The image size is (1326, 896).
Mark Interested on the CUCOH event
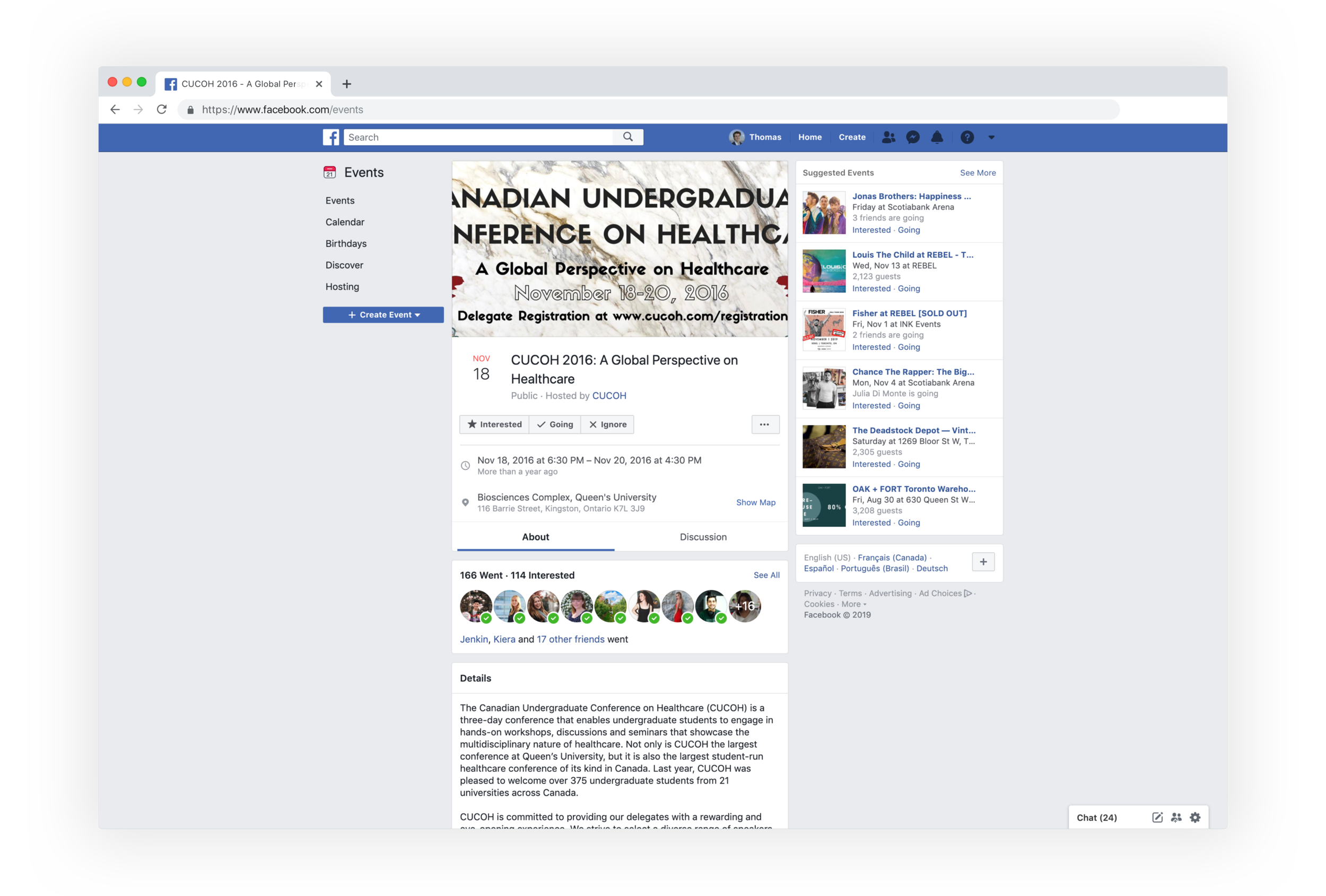coord(494,424)
